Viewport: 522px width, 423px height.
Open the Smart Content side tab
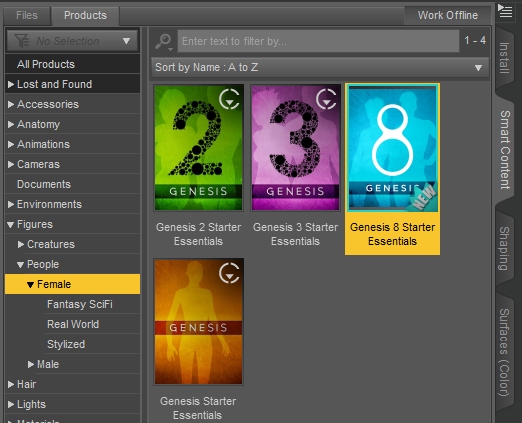(505, 149)
